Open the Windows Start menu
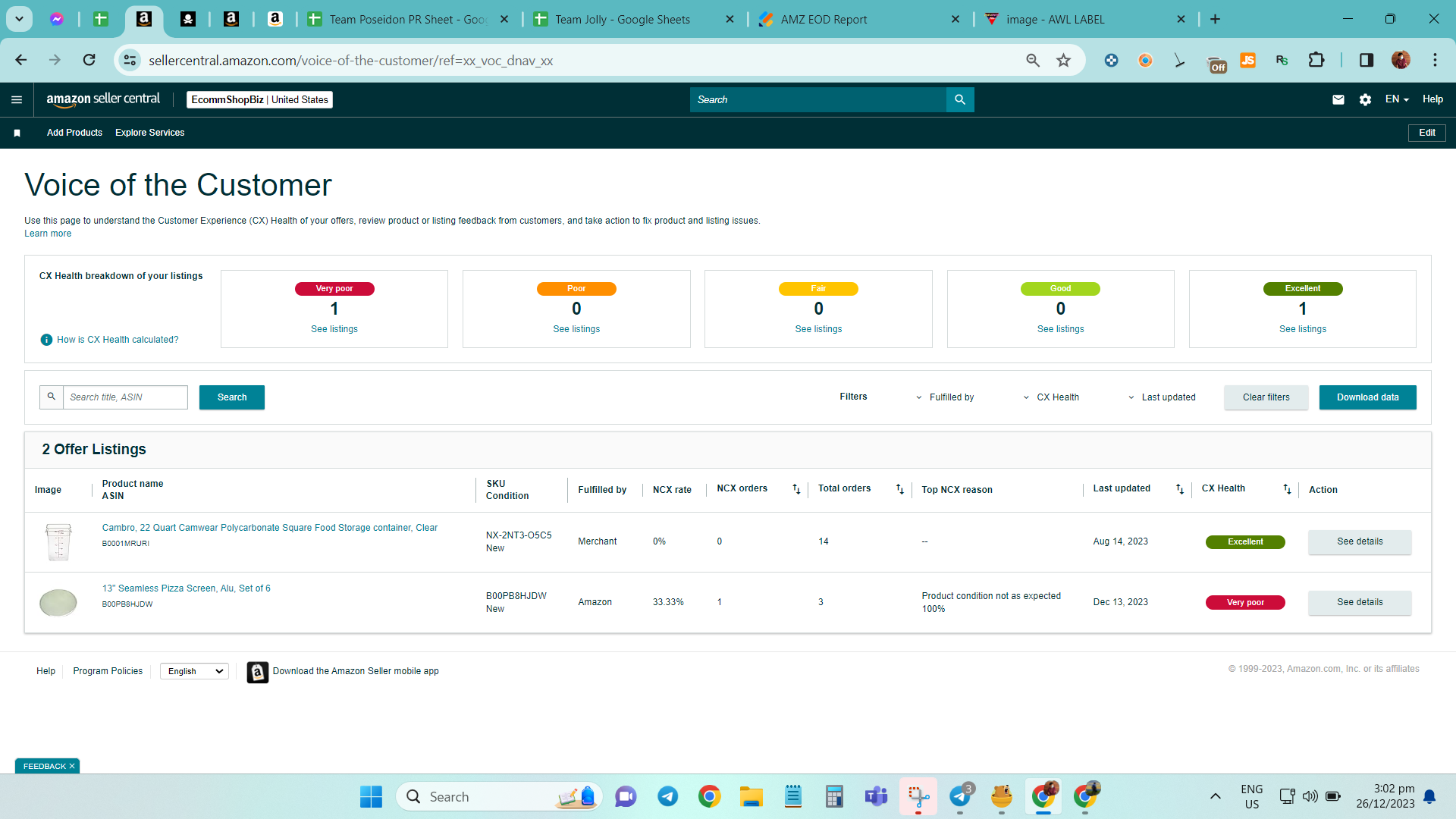The height and width of the screenshot is (819, 1456). (x=371, y=797)
